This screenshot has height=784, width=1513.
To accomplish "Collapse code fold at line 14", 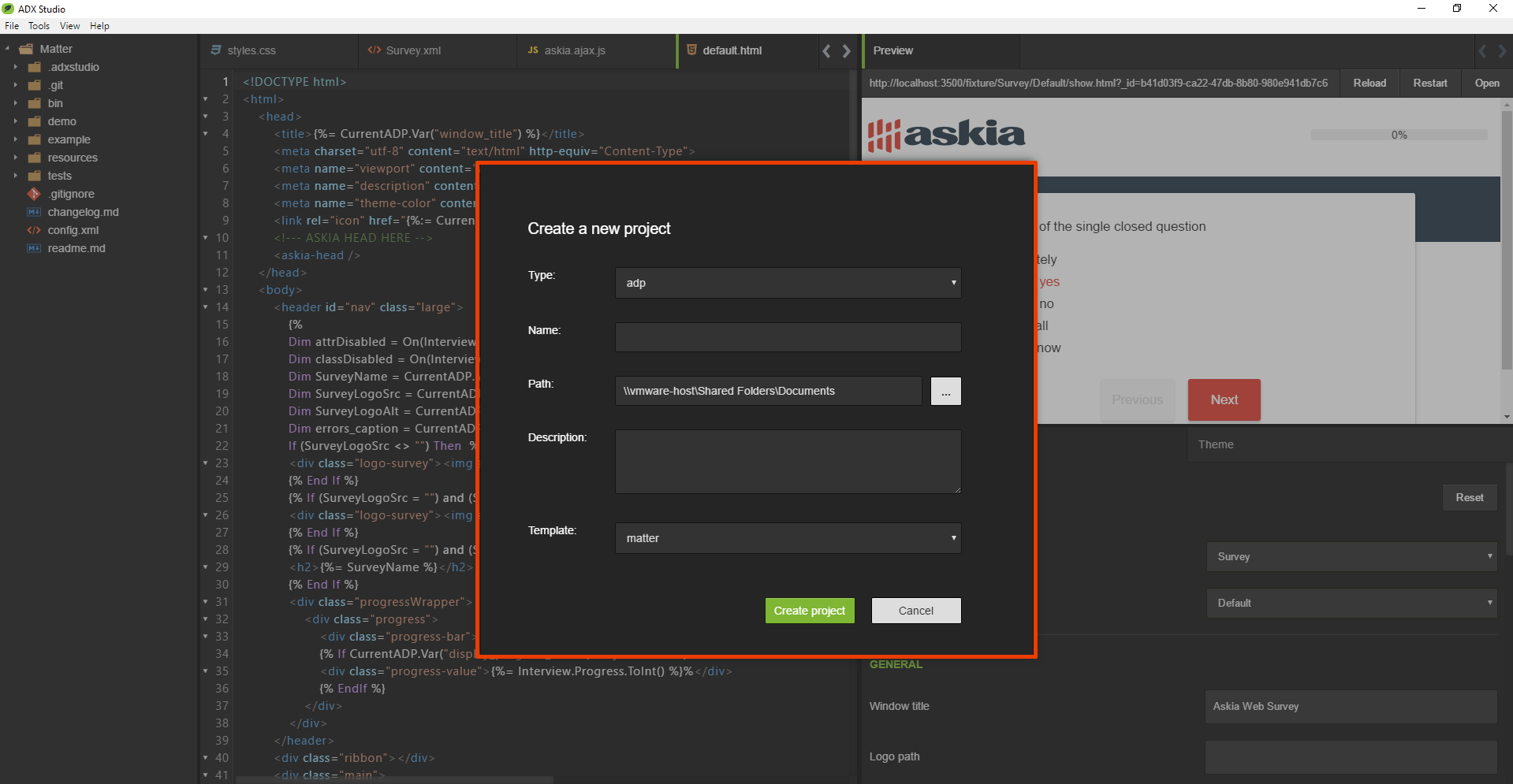I will coord(206,307).
